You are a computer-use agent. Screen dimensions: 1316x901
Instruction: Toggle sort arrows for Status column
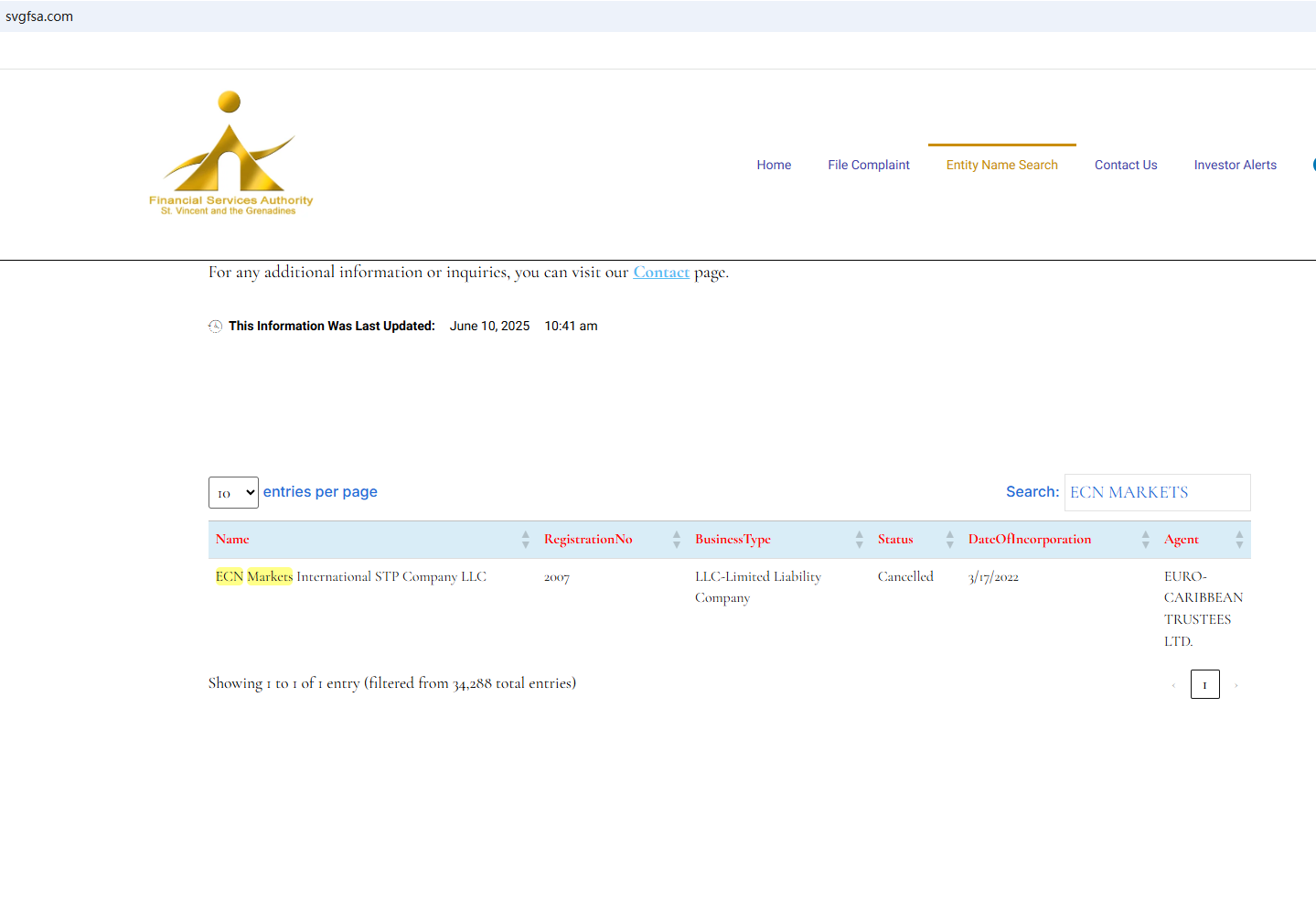949,540
